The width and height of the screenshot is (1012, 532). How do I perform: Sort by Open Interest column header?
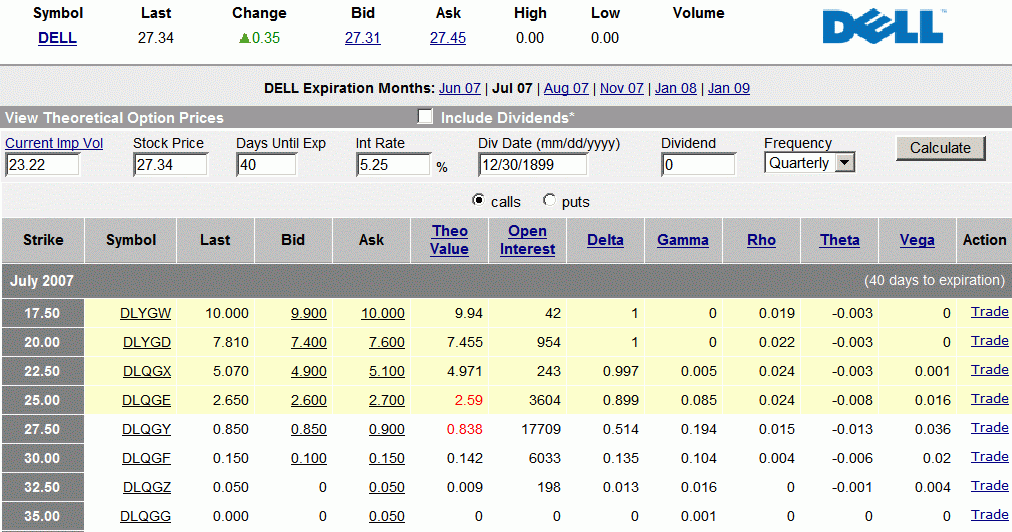(x=527, y=240)
